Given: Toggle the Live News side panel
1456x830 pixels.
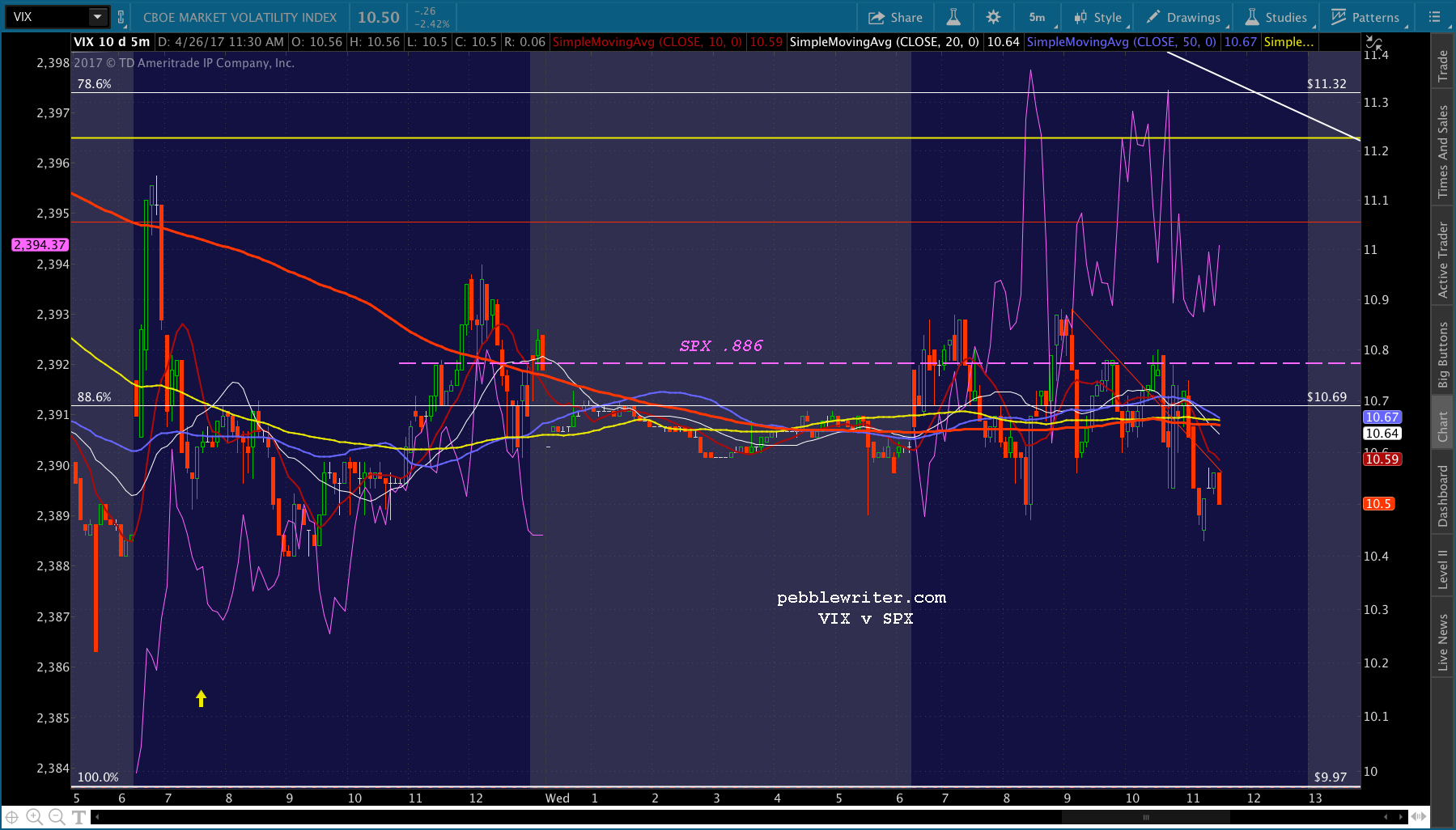Looking at the screenshot, I should (x=1442, y=642).
